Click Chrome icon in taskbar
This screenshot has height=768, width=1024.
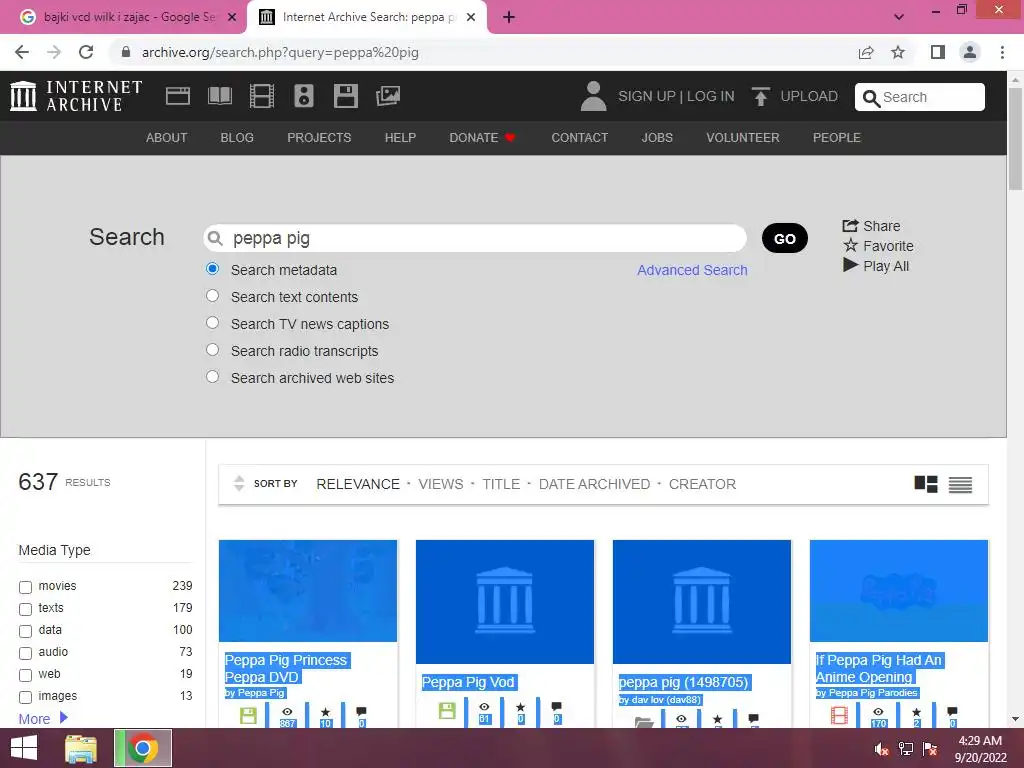(142, 748)
